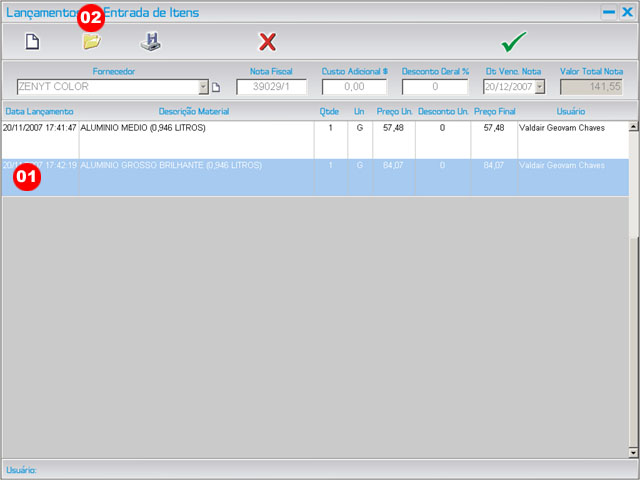
Task: Confirm entry with the green checkmark
Action: 514,42
